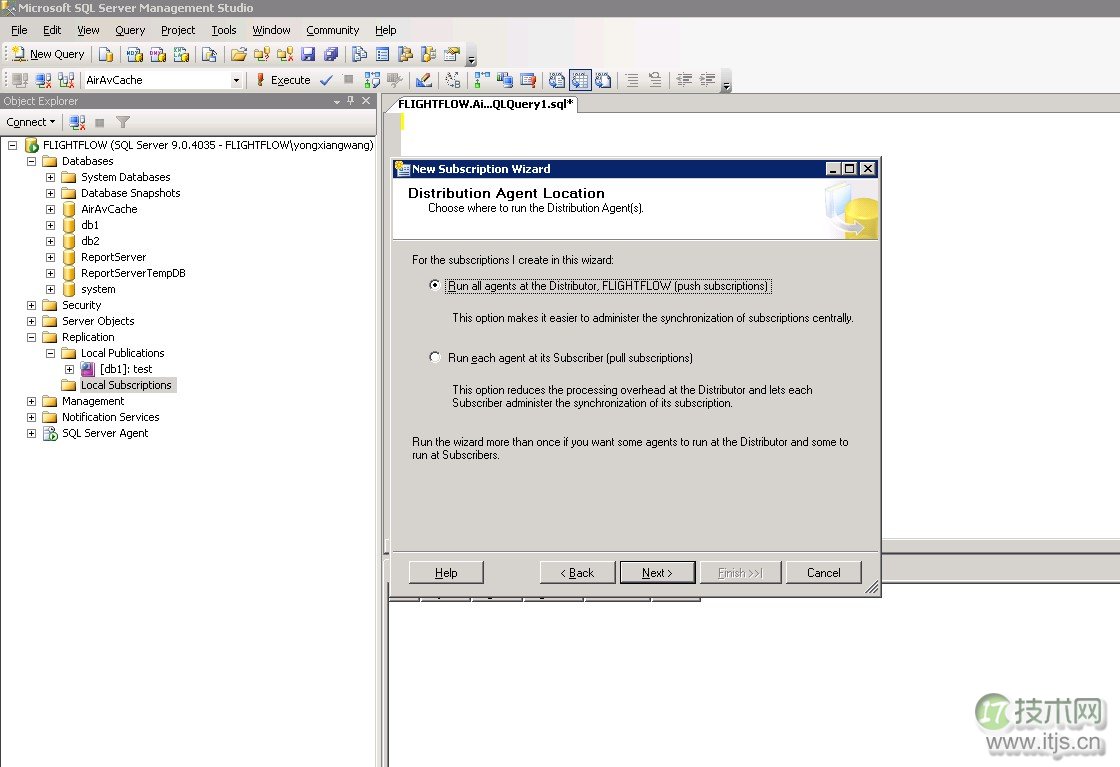Expand the db1 database node

point(51,225)
